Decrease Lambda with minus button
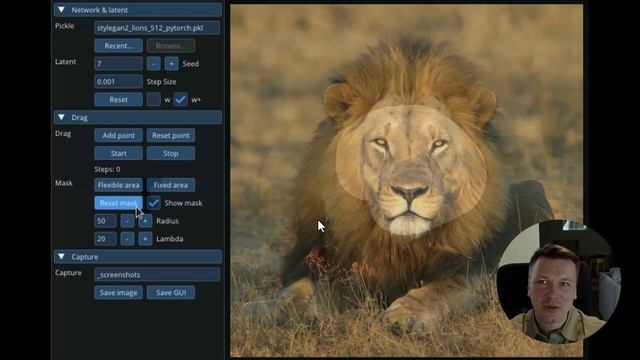 pyautogui.click(x=127, y=239)
